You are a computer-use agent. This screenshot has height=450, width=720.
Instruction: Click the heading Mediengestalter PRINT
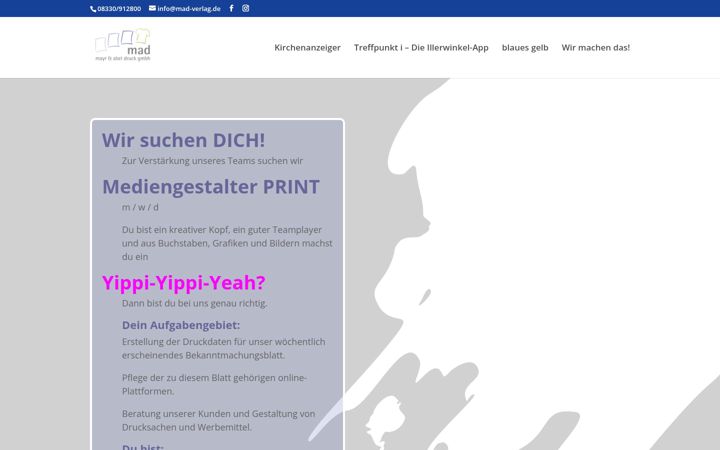(211, 186)
